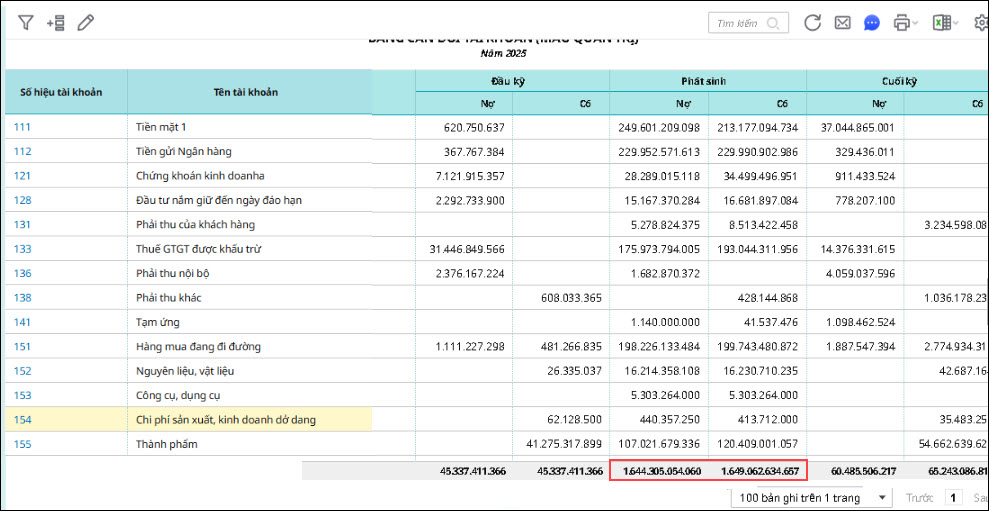Open the filter funnel icon
The height and width of the screenshot is (511, 989).
point(26,22)
